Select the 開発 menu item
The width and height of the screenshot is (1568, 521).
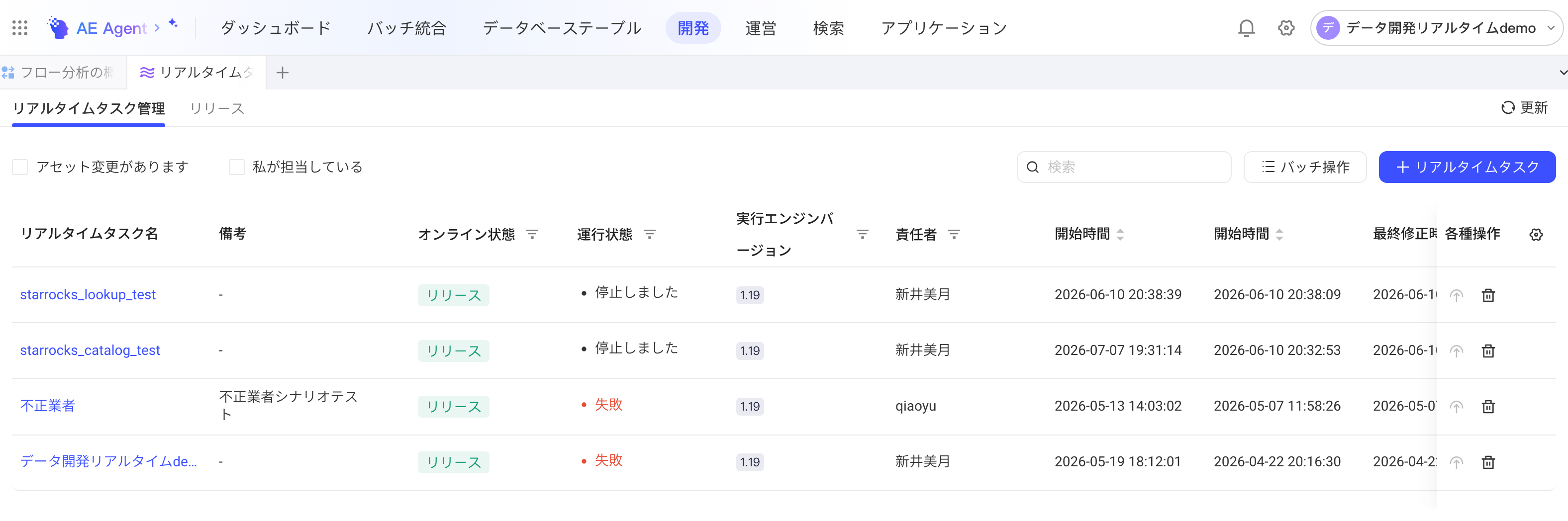click(x=692, y=28)
